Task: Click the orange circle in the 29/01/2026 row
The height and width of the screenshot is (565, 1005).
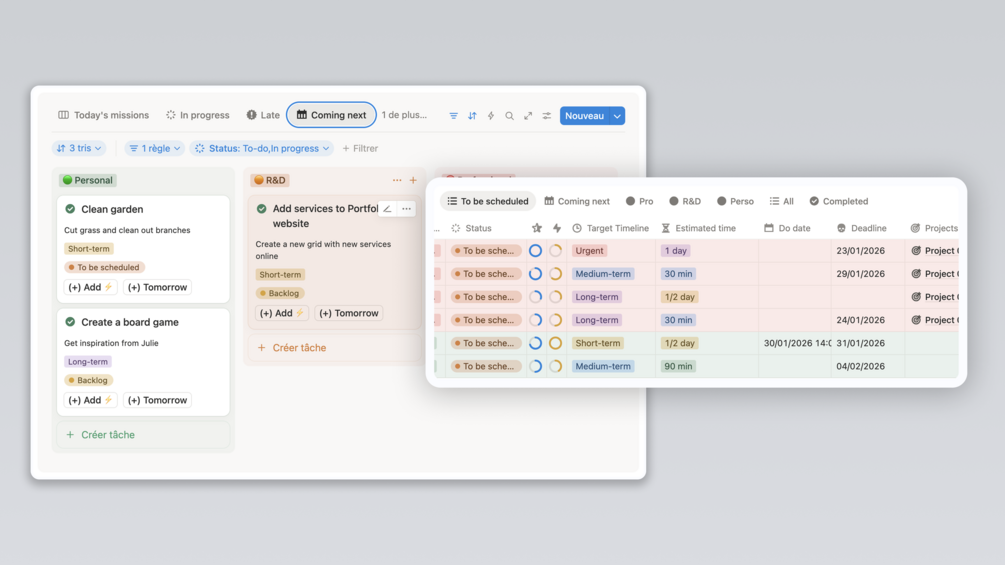Action: (x=556, y=274)
